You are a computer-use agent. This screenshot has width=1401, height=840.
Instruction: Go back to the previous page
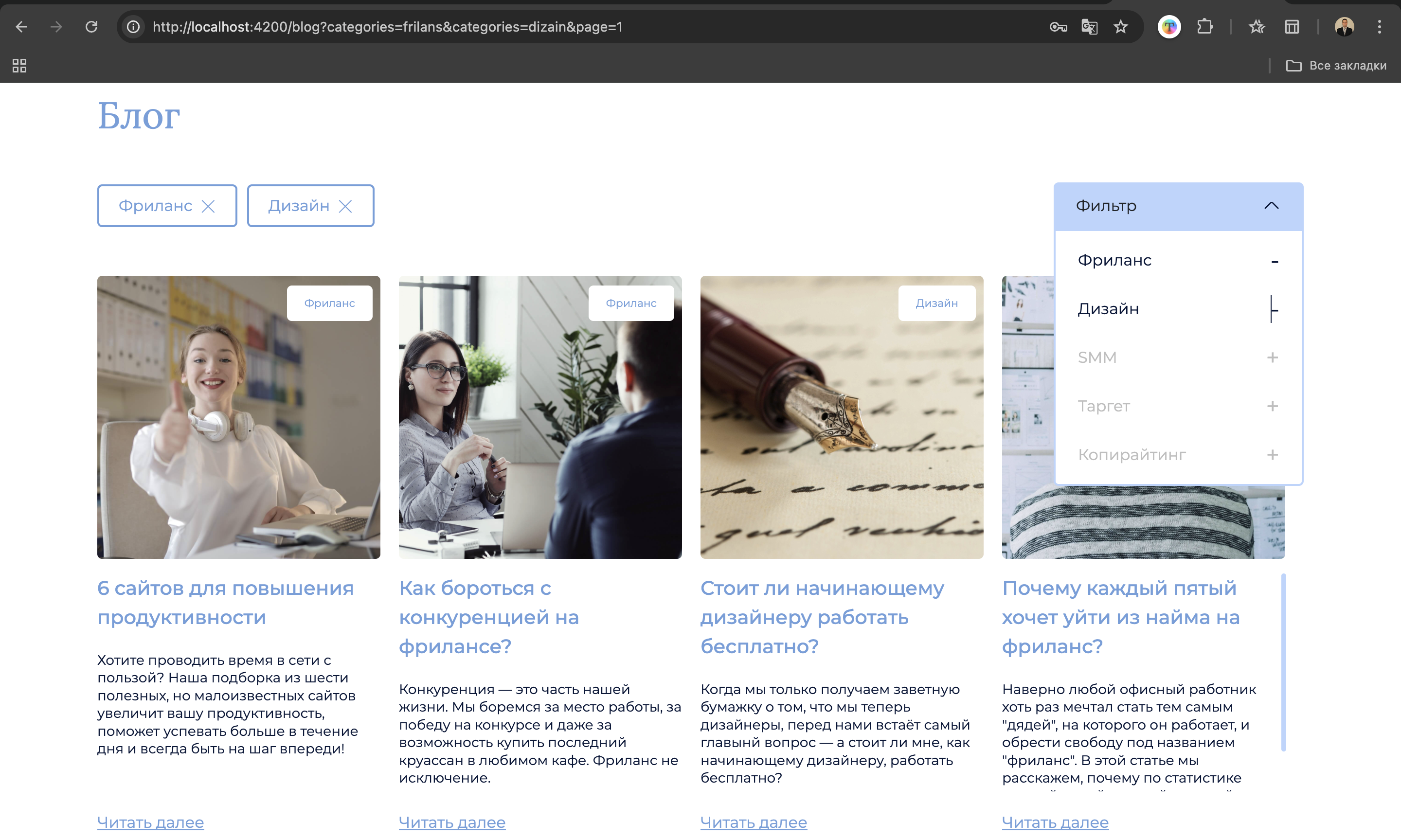[x=21, y=27]
